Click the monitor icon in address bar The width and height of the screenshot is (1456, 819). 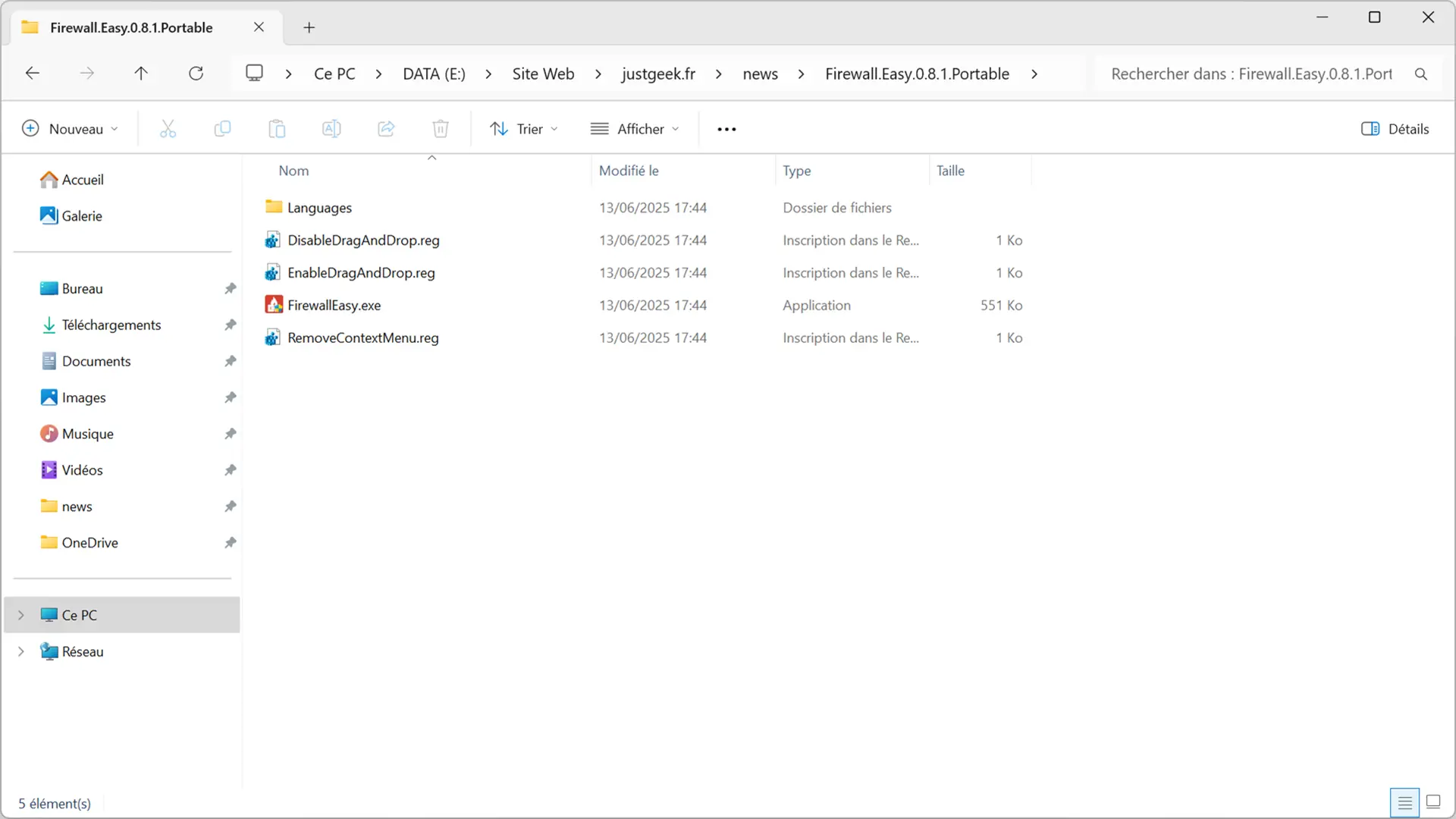(254, 73)
